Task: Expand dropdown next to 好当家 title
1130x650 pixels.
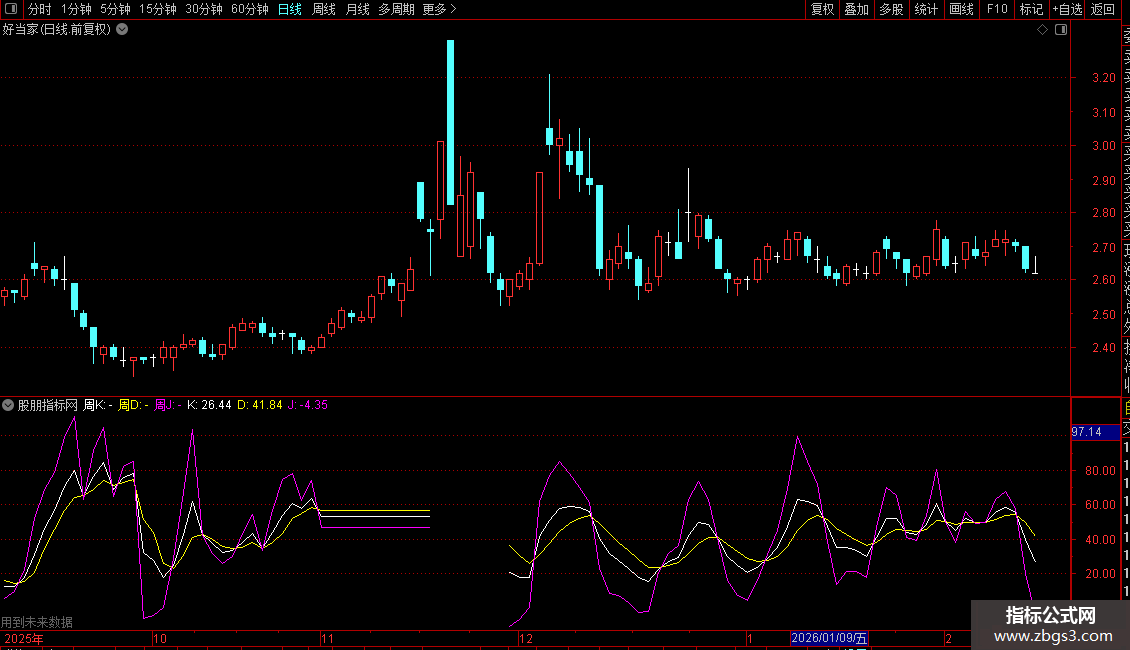Action: click(x=123, y=29)
